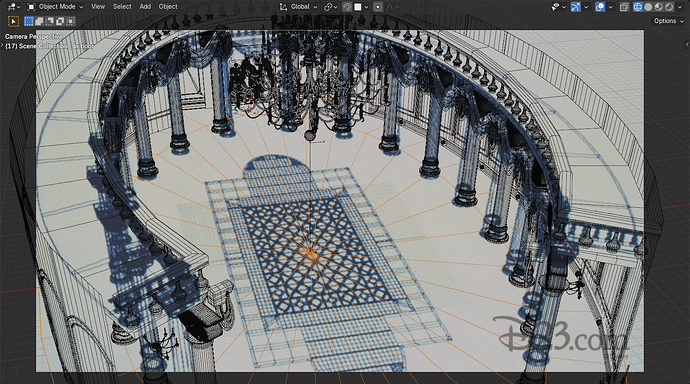Toggle proportional editing
The width and height of the screenshot is (690, 384).
coord(378,7)
